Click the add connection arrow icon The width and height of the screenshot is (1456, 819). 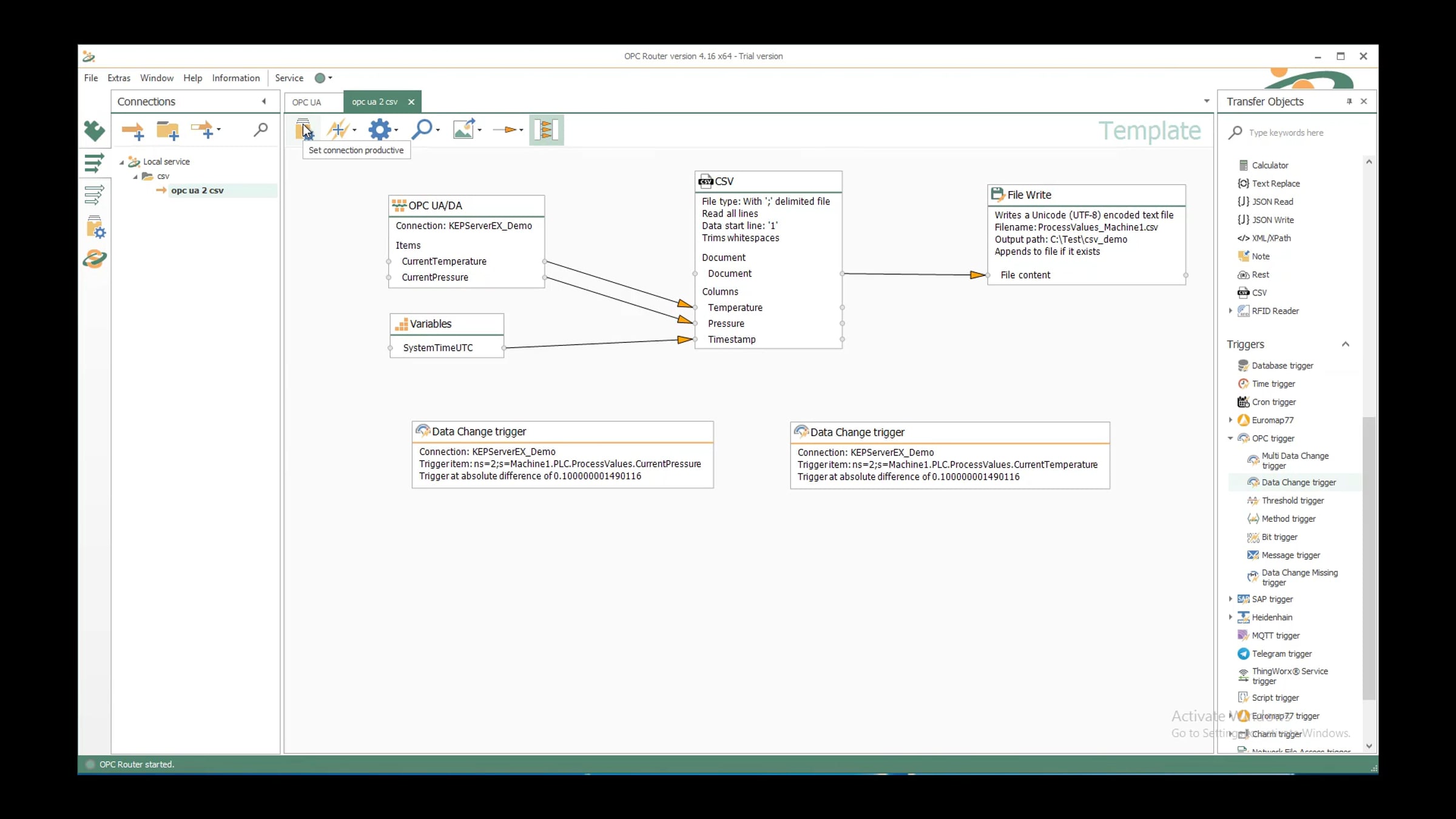pos(132,130)
